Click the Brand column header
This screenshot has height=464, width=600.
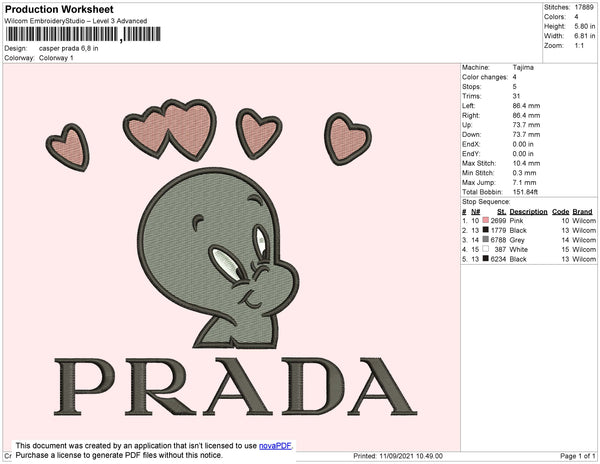pyautogui.click(x=582, y=212)
